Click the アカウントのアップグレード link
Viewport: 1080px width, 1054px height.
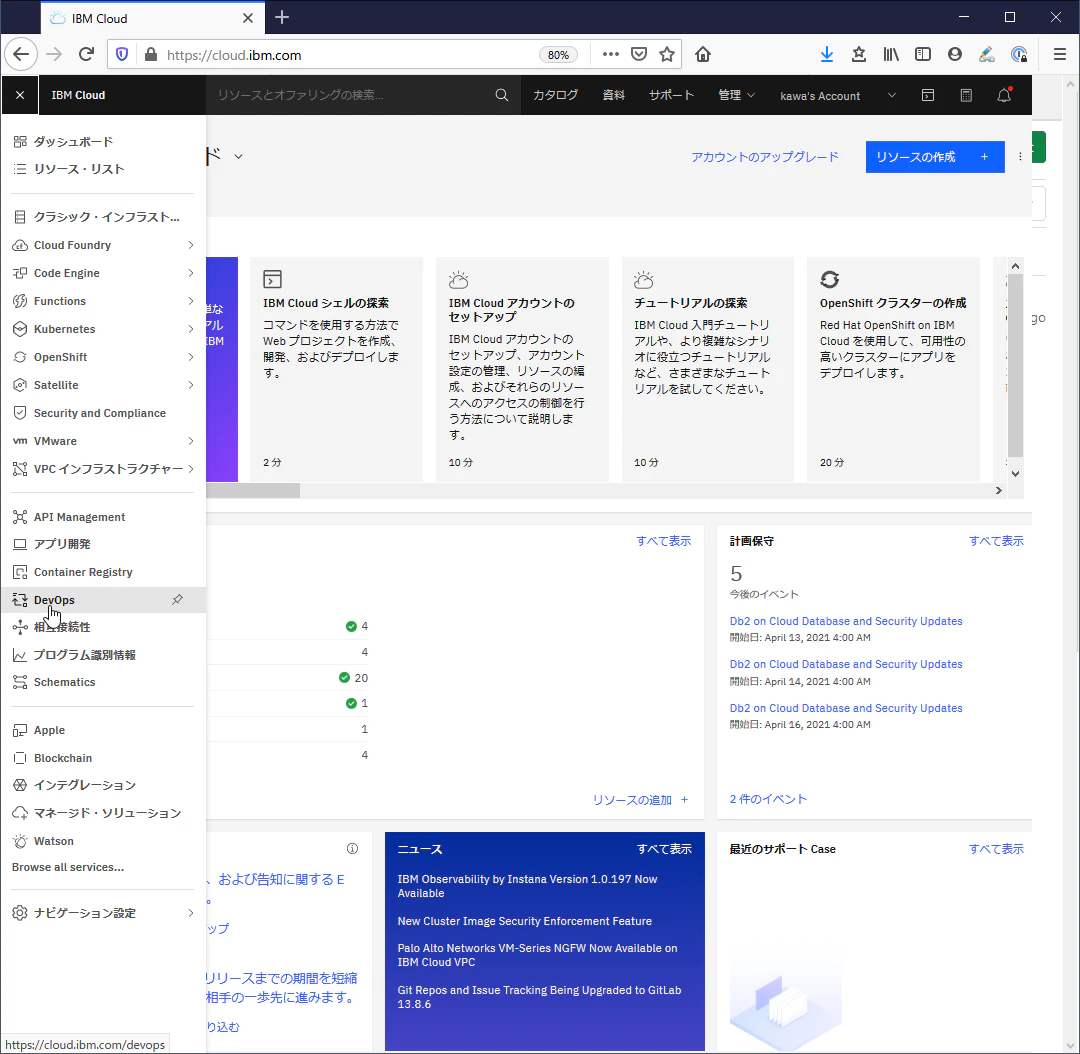pyautogui.click(x=765, y=157)
